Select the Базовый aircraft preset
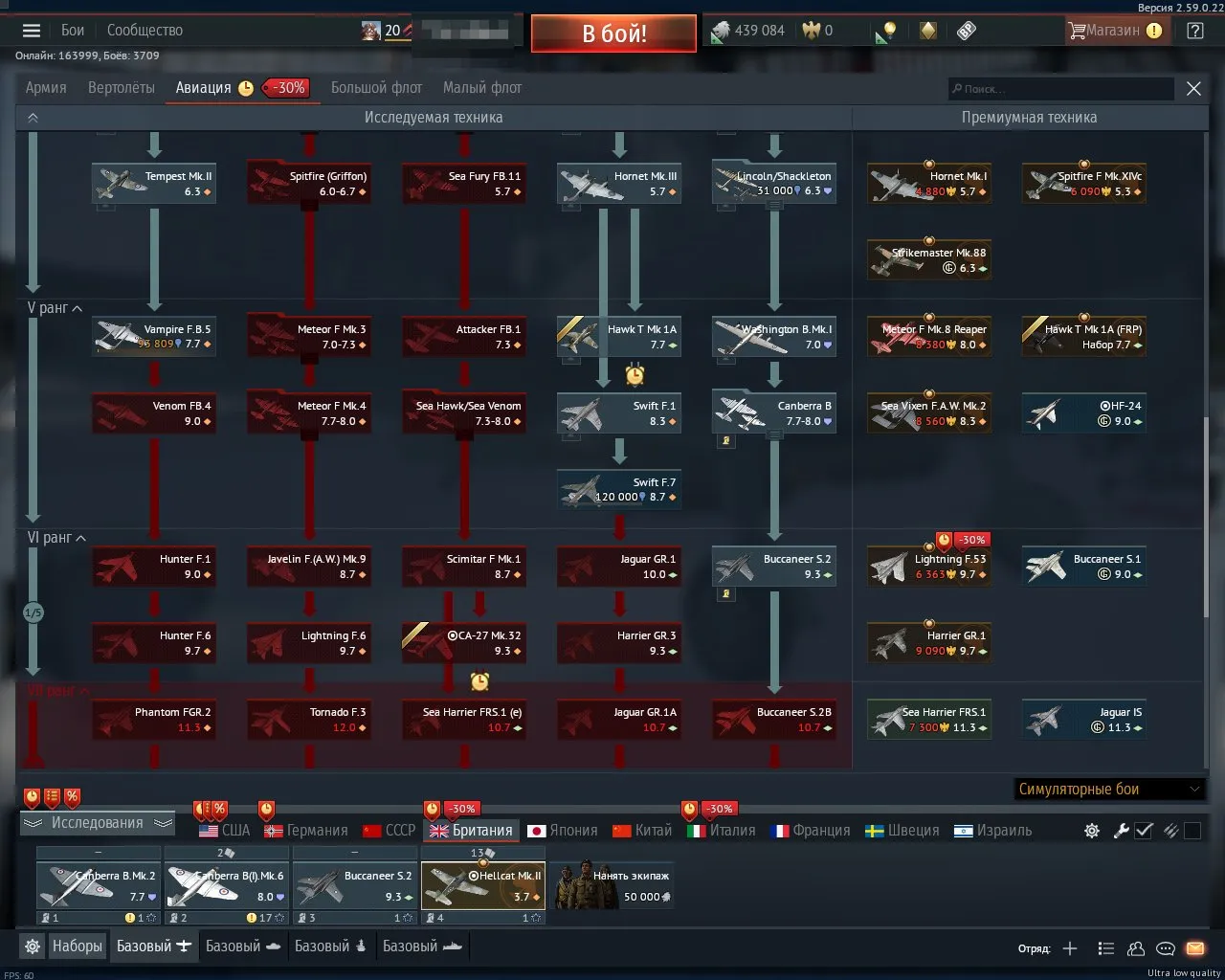The image size is (1225, 980). [x=153, y=947]
